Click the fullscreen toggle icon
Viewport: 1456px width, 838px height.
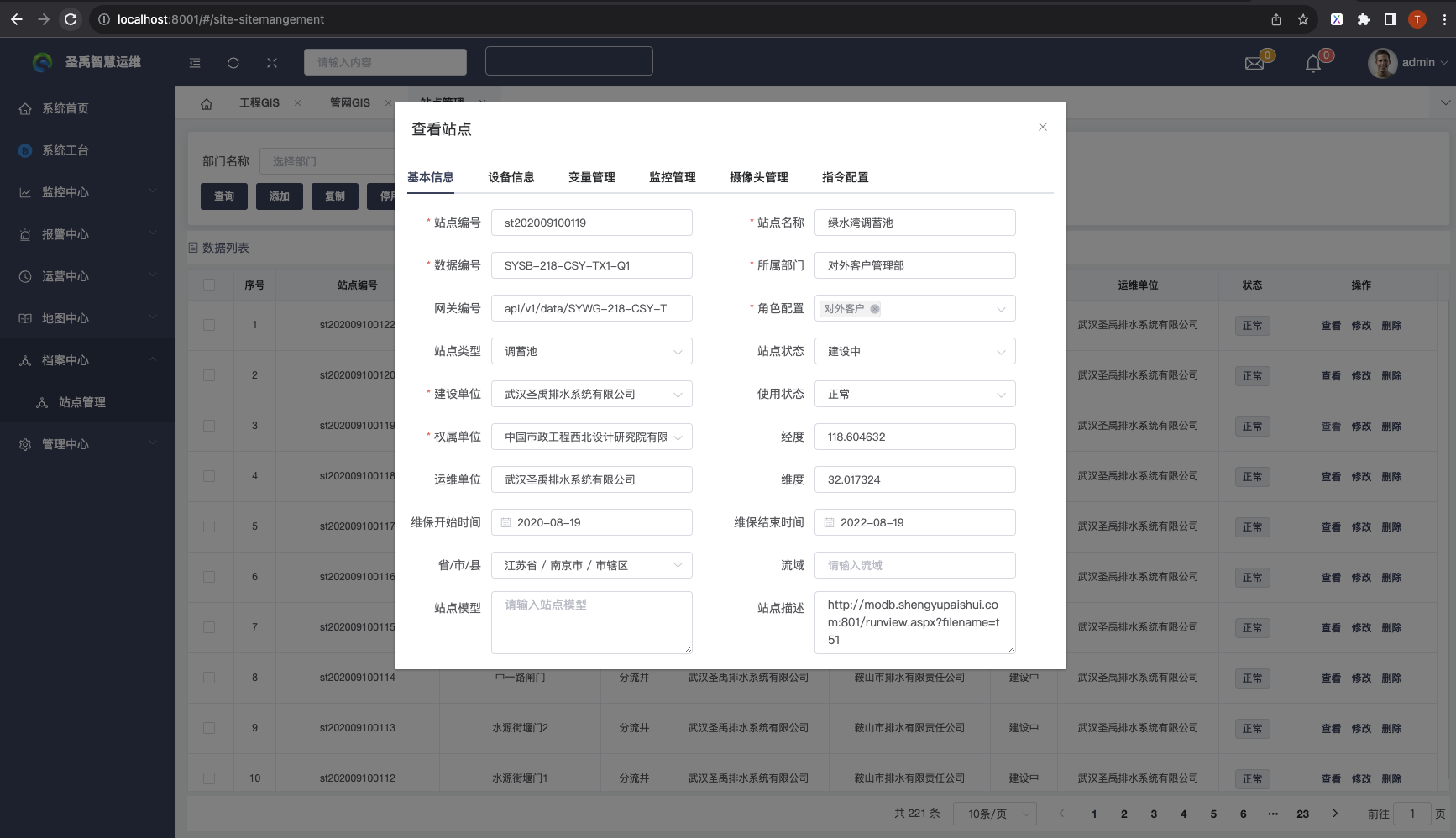click(272, 63)
